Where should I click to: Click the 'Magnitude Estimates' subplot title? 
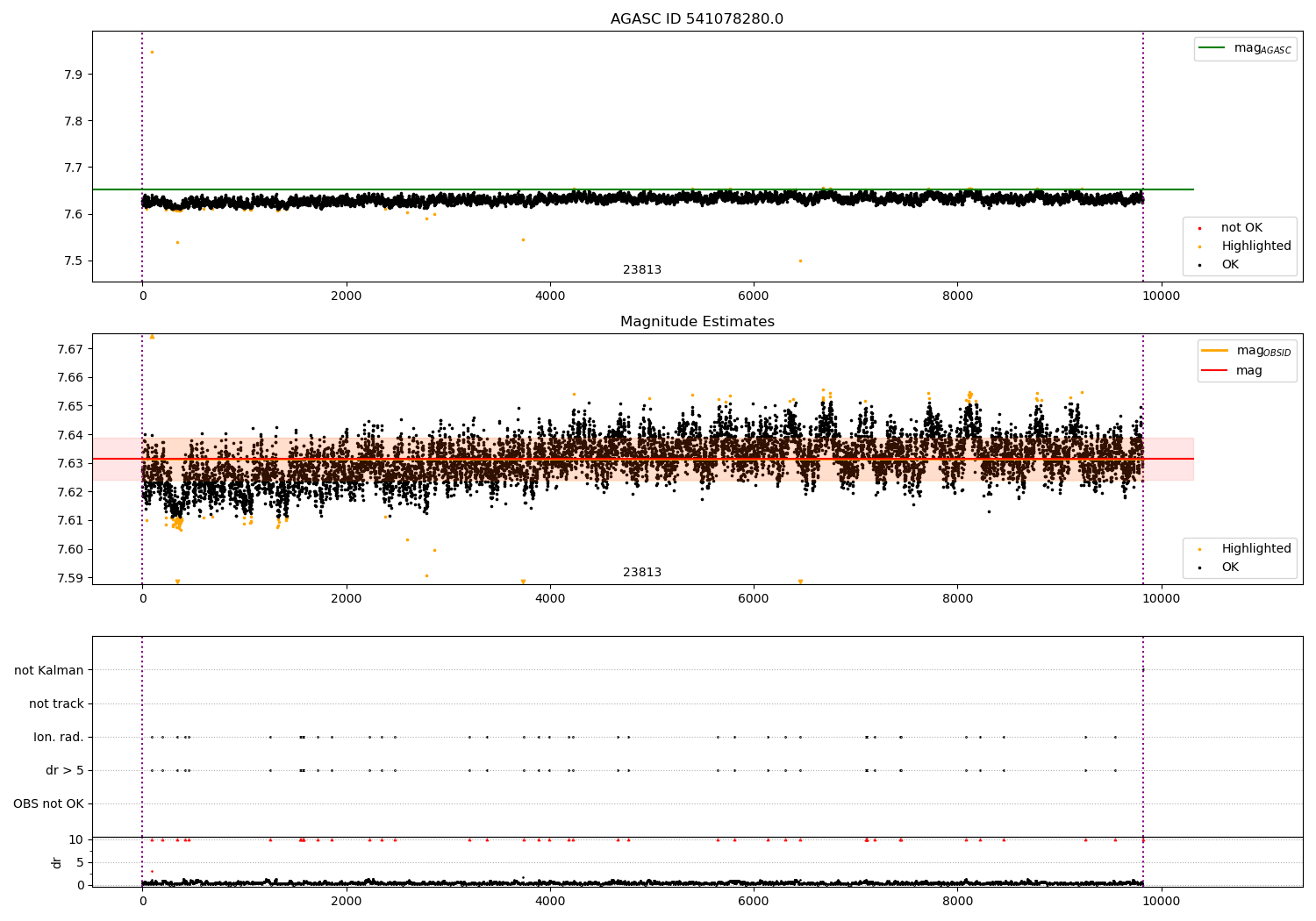pyautogui.click(x=697, y=322)
